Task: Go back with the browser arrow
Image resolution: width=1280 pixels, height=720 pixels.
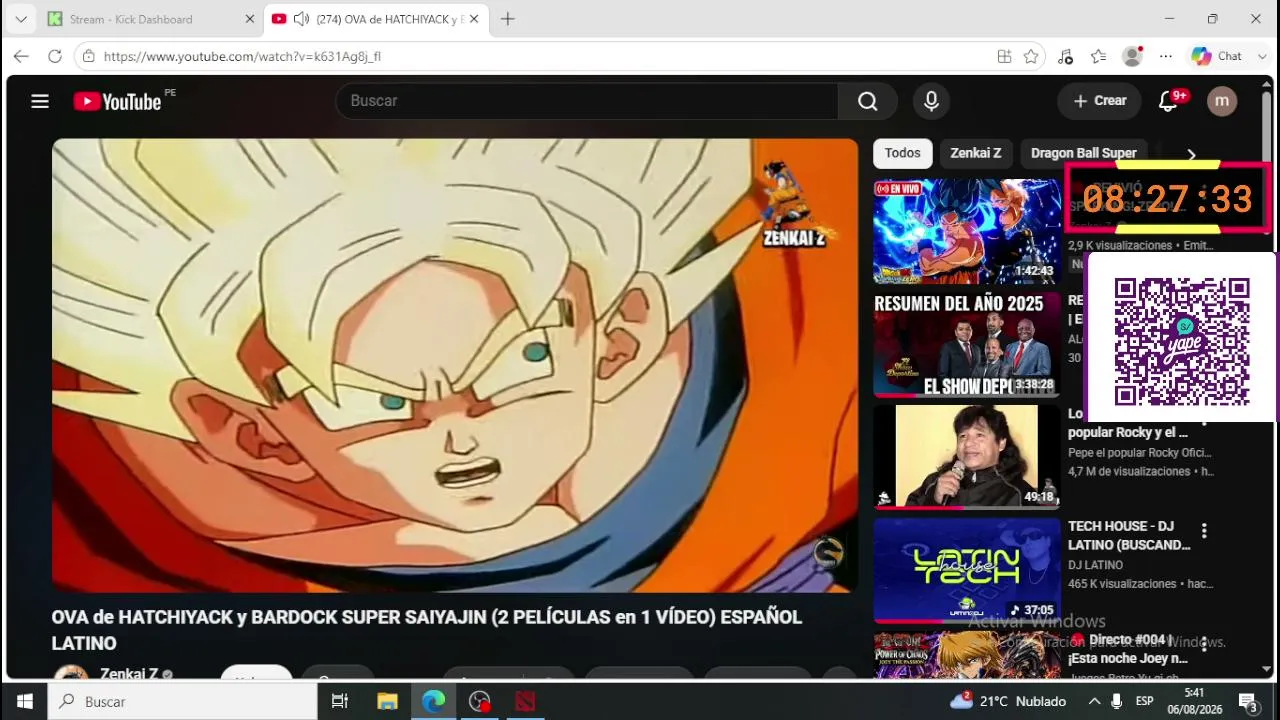Action: coord(21,56)
